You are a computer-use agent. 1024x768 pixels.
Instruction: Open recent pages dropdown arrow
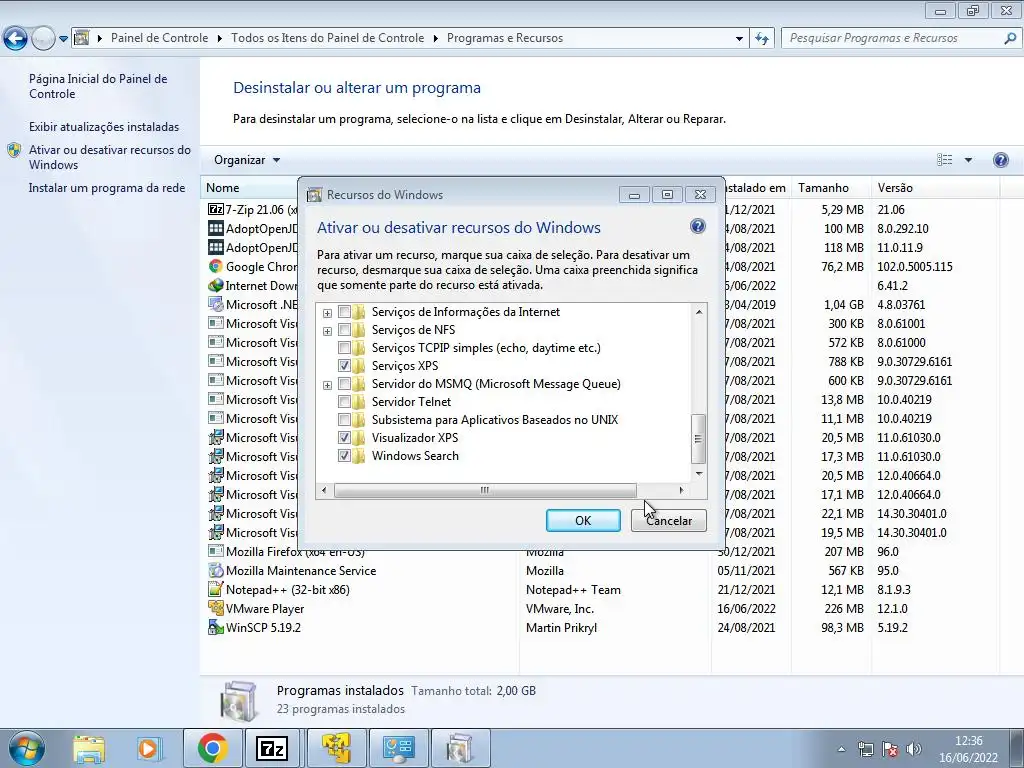[63, 39]
